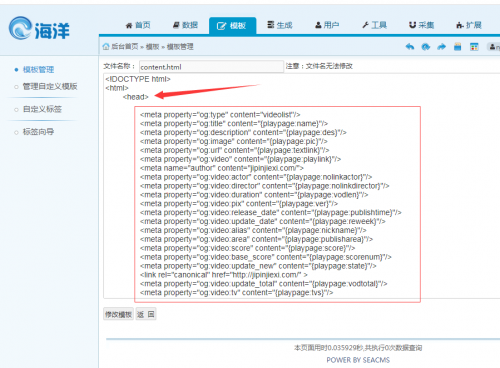Click the 海洋 logo

tap(39, 28)
